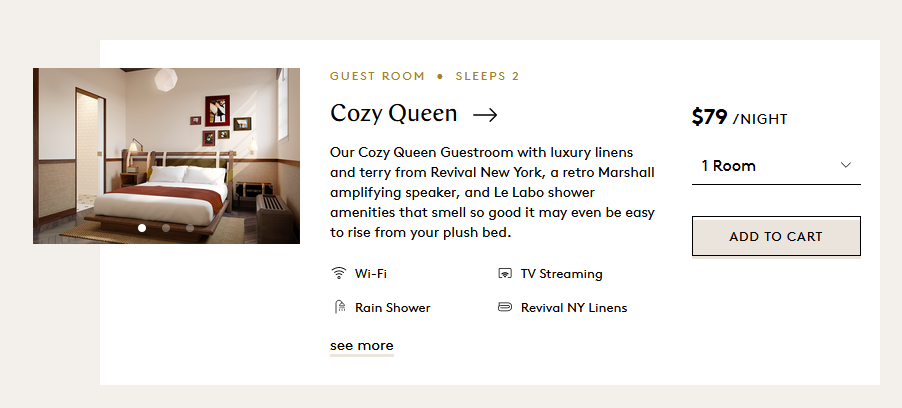Click the Revival NY Linens icon
902x408 pixels.
pyautogui.click(x=505, y=307)
